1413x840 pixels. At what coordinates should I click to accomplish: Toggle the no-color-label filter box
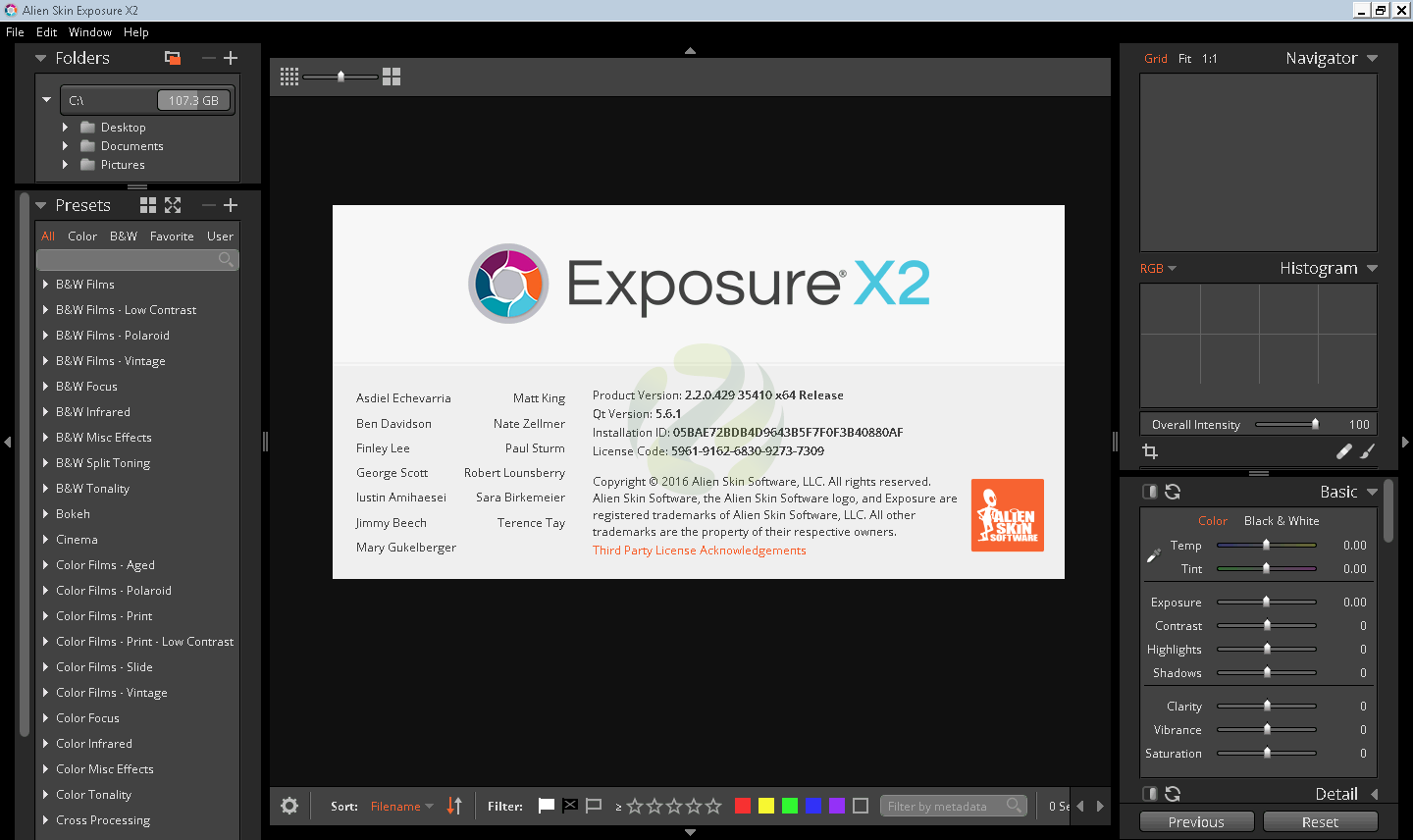(861, 806)
